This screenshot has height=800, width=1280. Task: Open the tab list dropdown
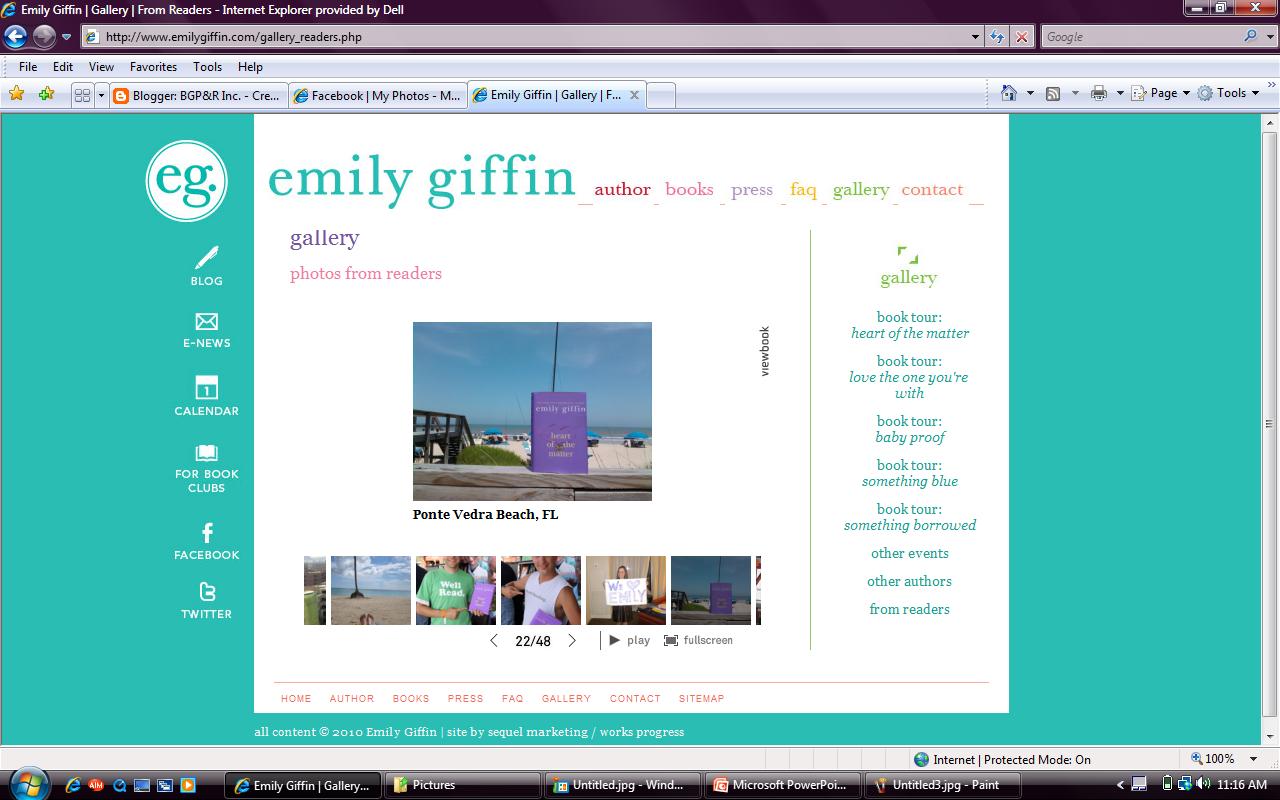[100, 95]
